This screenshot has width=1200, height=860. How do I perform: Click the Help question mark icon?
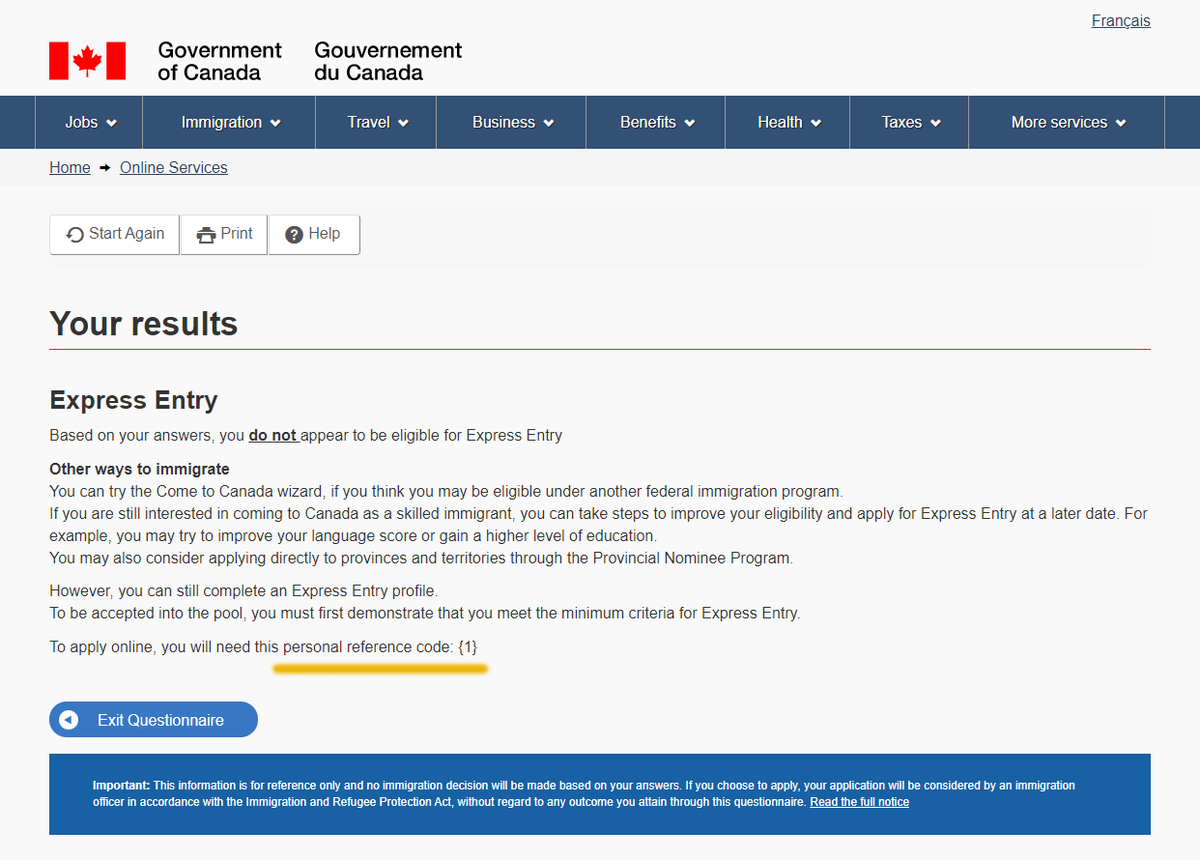click(294, 235)
